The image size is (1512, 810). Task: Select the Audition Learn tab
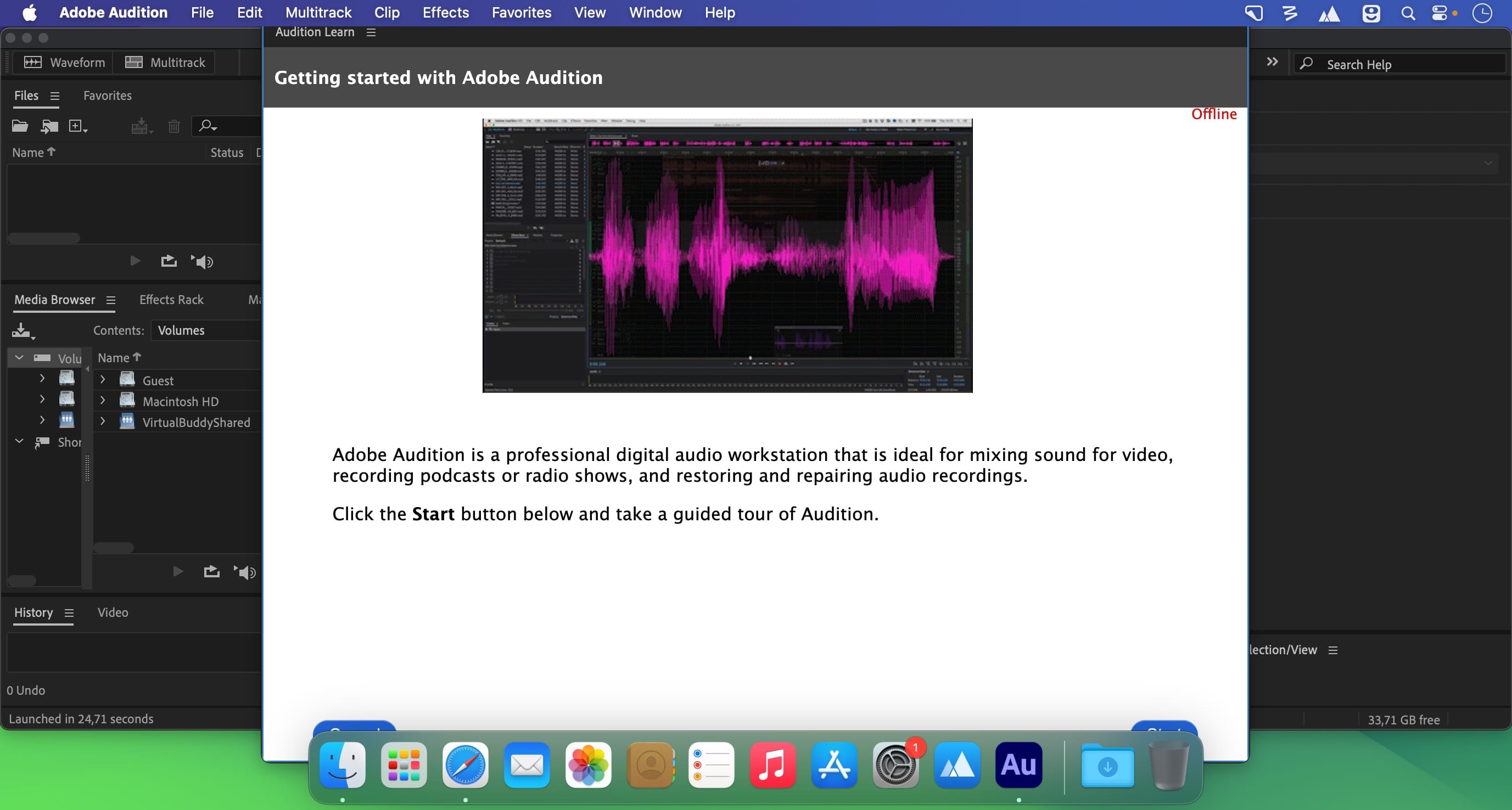tap(315, 32)
